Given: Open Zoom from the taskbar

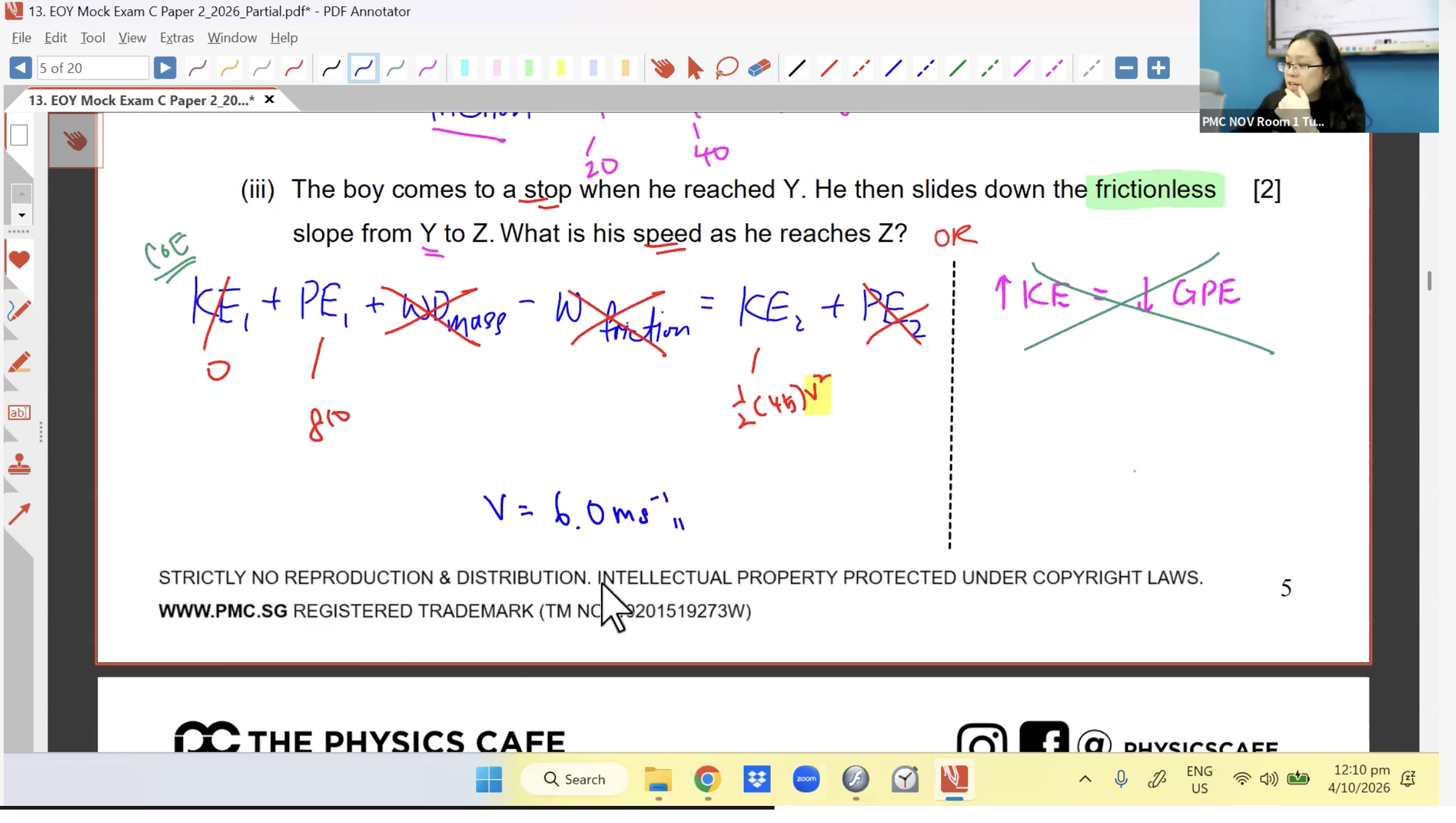Looking at the screenshot, I should (x=806, y=779).
